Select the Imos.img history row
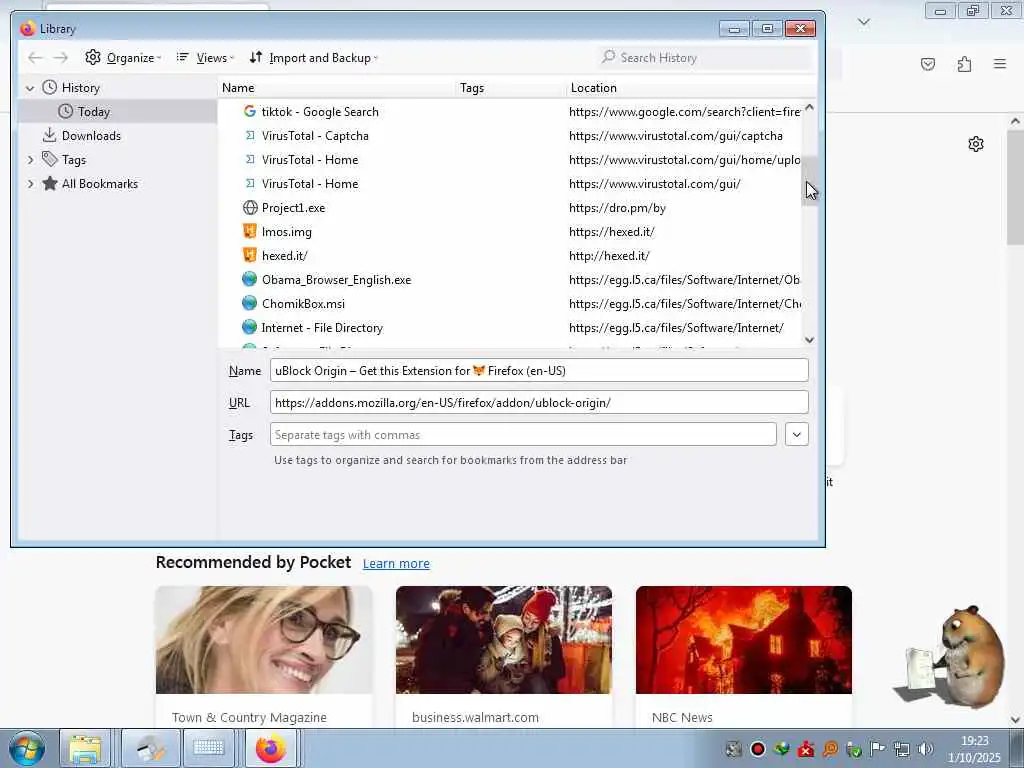Image resolution: width=1024 pixels, height=768 pixels. (509, 232)
